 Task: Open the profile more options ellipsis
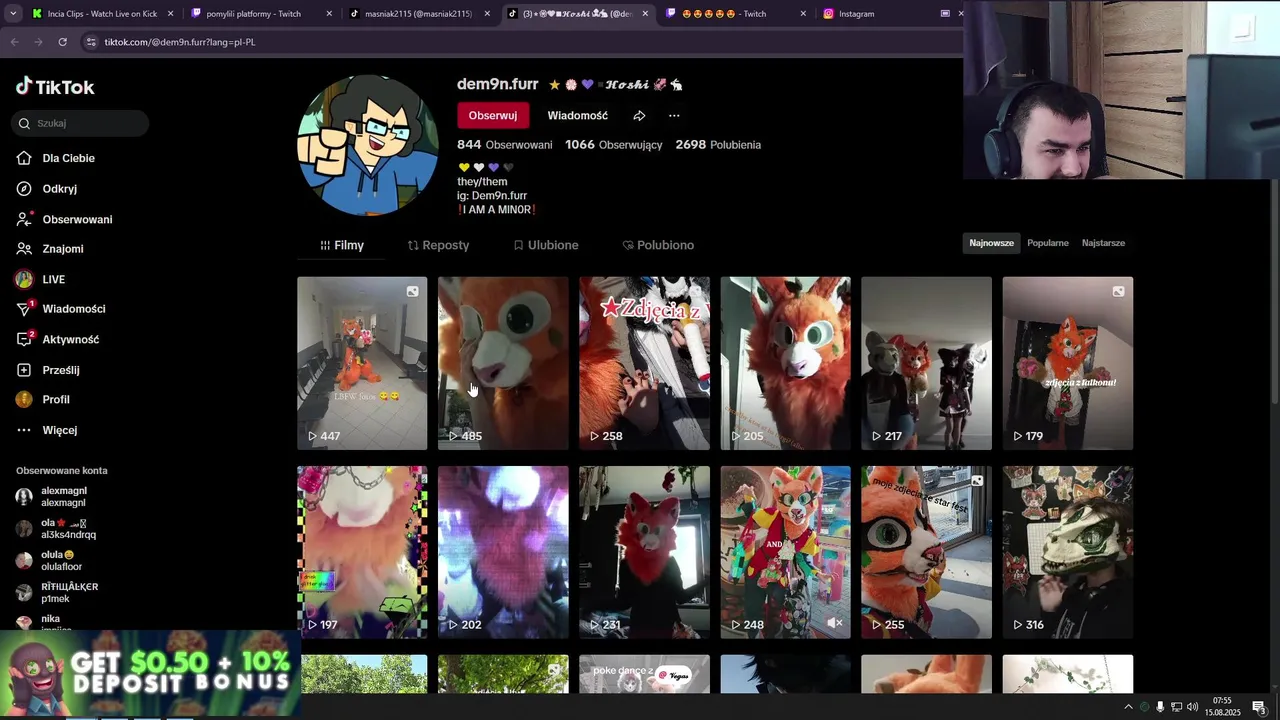674,115
